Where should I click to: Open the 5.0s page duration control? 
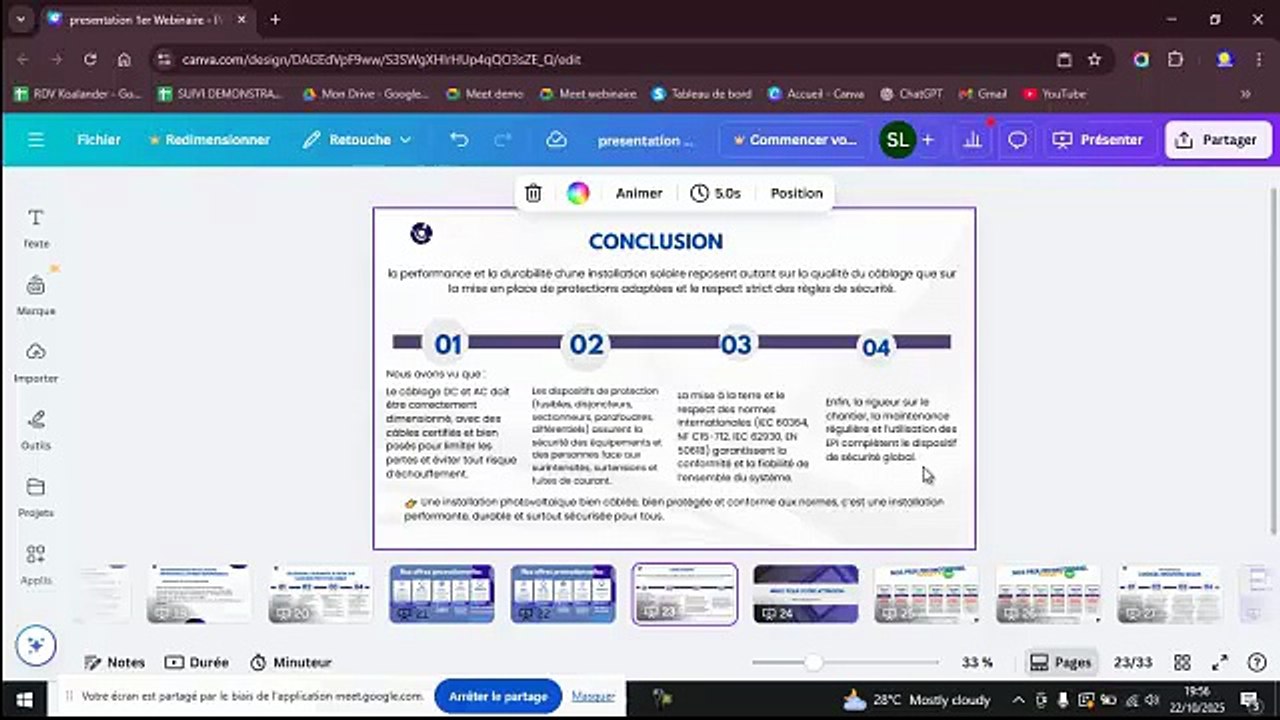click(x=716, y=193)
